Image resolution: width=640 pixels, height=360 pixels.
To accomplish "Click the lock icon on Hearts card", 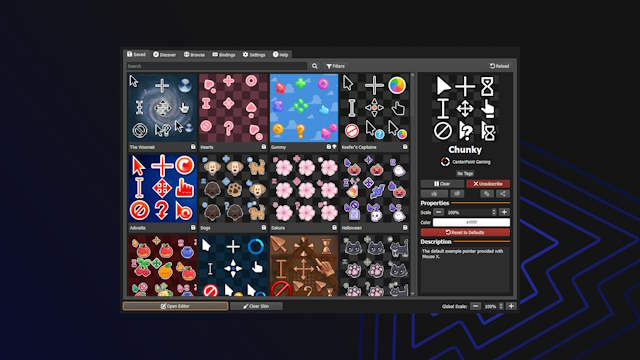I will [264, 147].
